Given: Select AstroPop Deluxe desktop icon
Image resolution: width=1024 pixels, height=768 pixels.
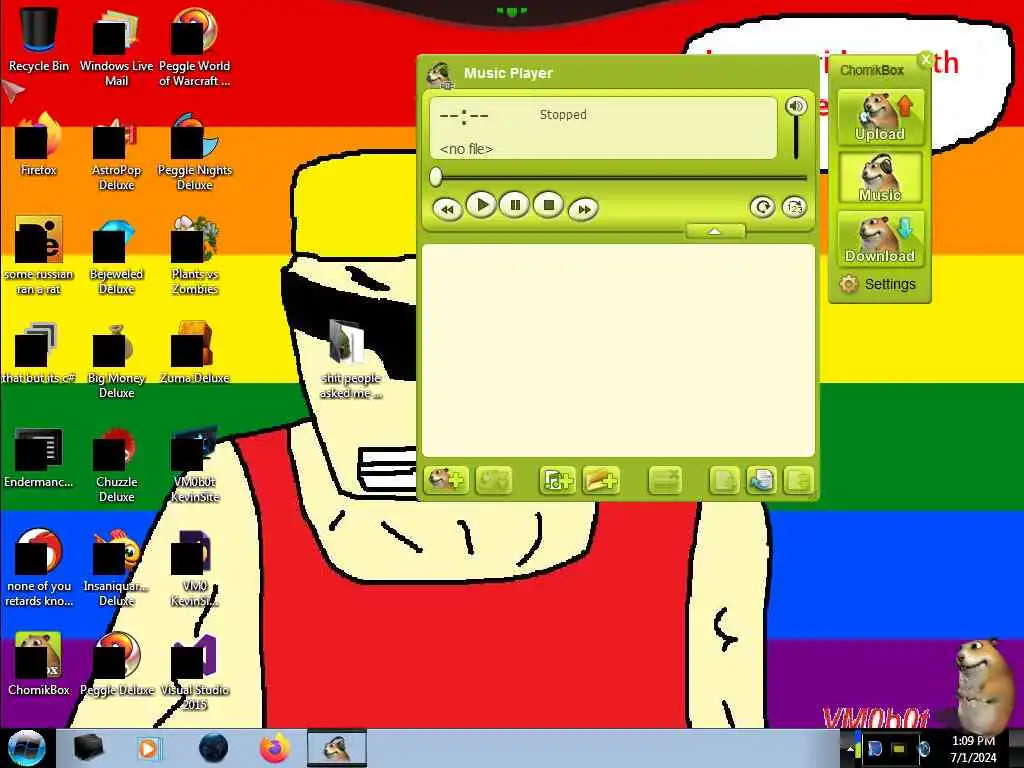Looking at the screenshot, I should [x=116, y=152].
